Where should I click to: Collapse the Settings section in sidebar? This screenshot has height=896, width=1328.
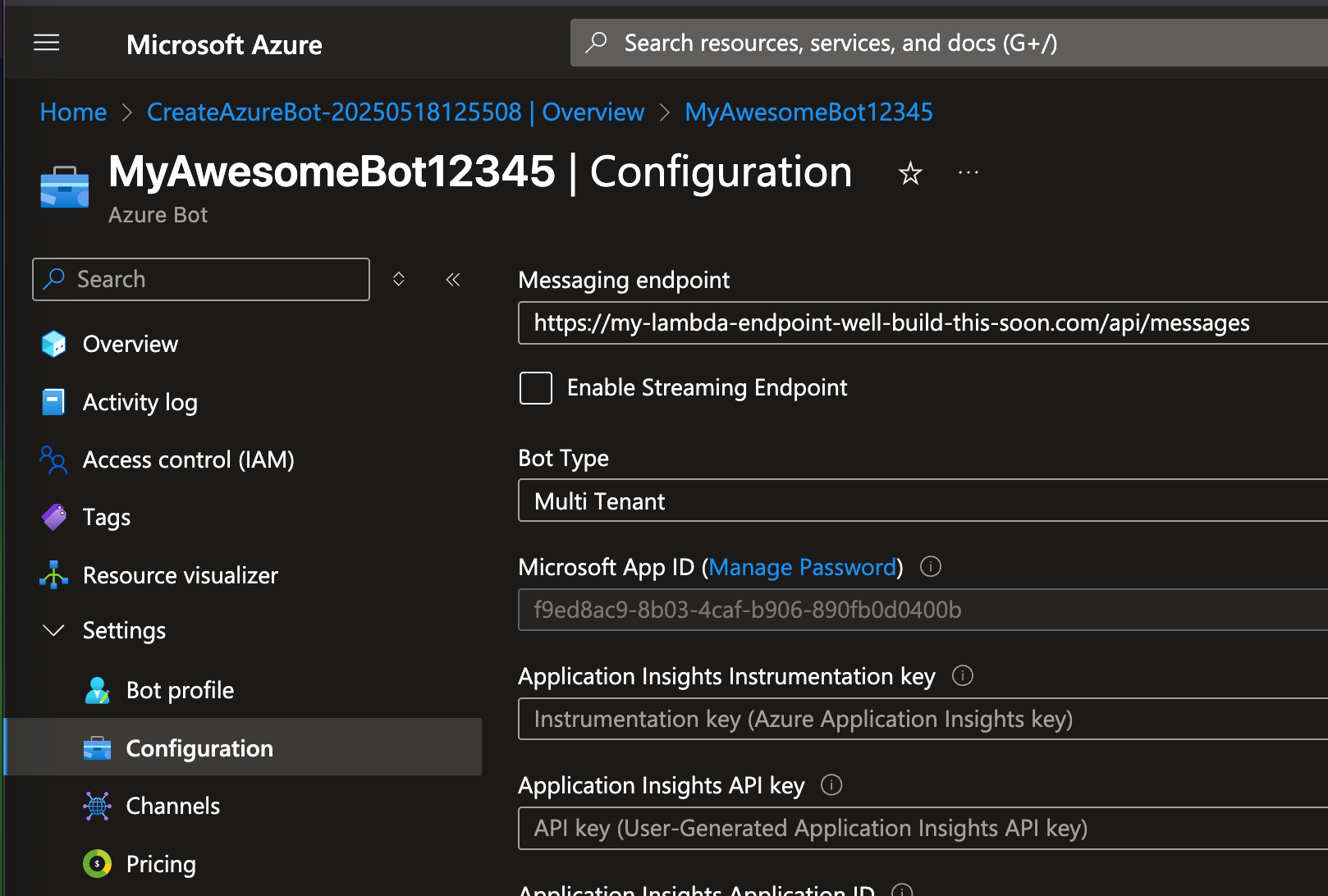click(54, 630)
